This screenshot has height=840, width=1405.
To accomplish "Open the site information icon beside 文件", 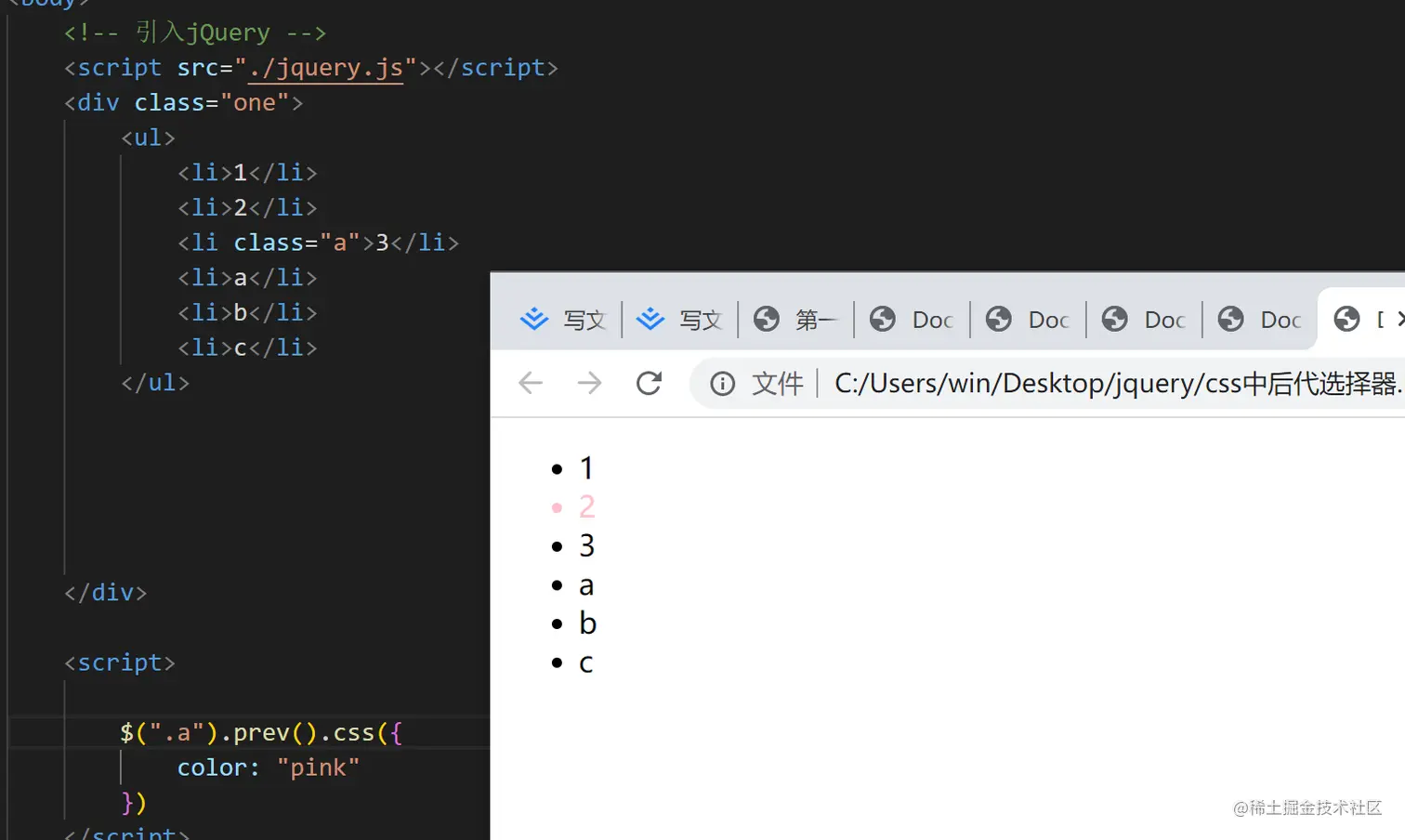I will (722, 383).
